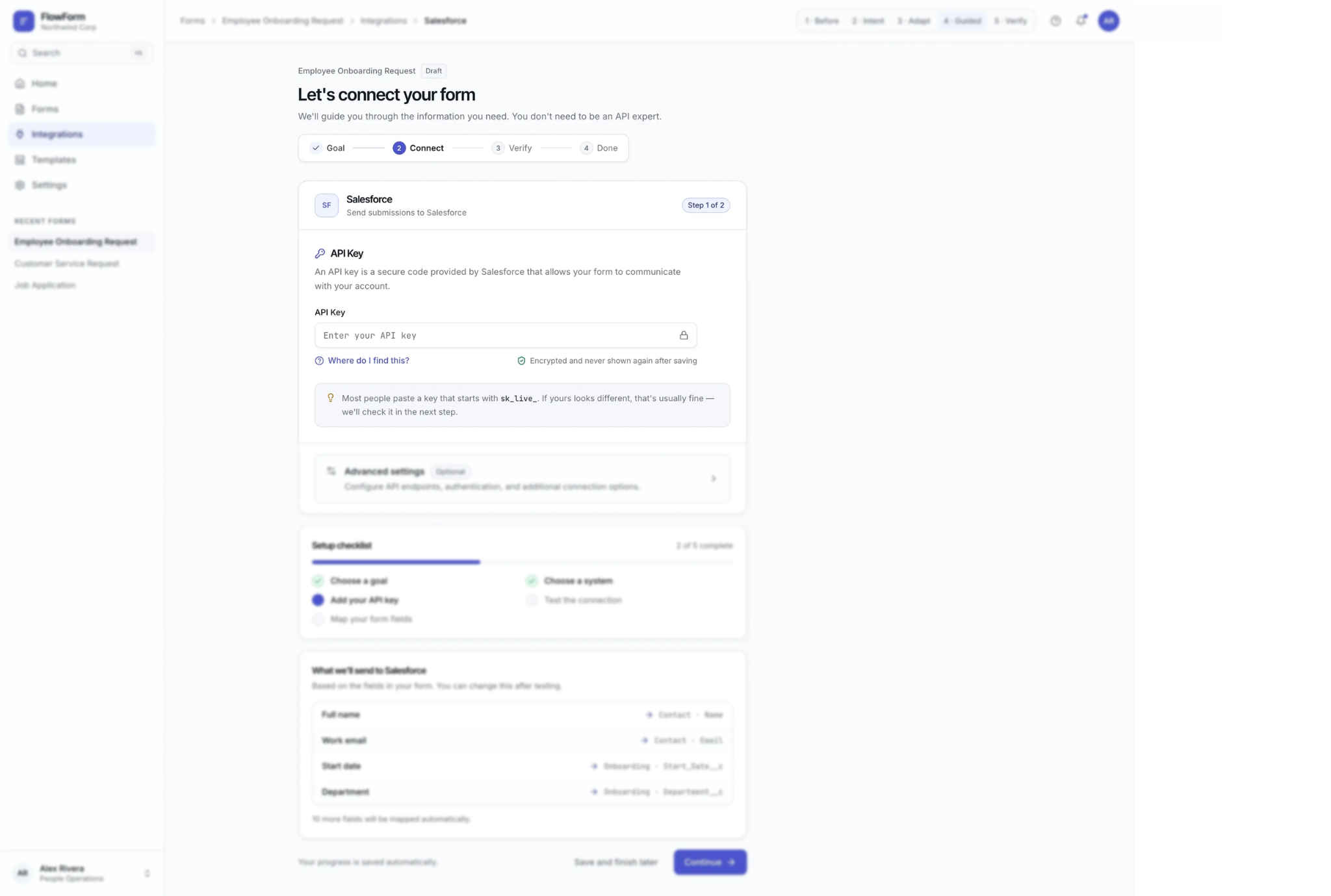This screenshot has width=1331, height=896.
Task: Click the Employee Onboarding Request breadcrumb
Action: (282, 21)
